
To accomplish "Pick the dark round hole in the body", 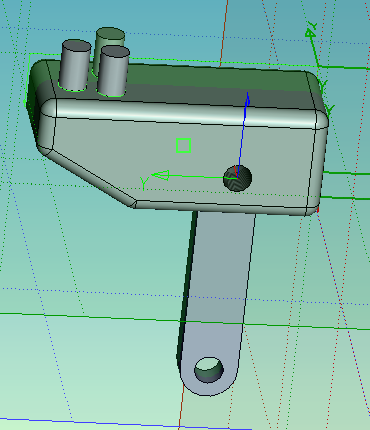I will 238,178.
